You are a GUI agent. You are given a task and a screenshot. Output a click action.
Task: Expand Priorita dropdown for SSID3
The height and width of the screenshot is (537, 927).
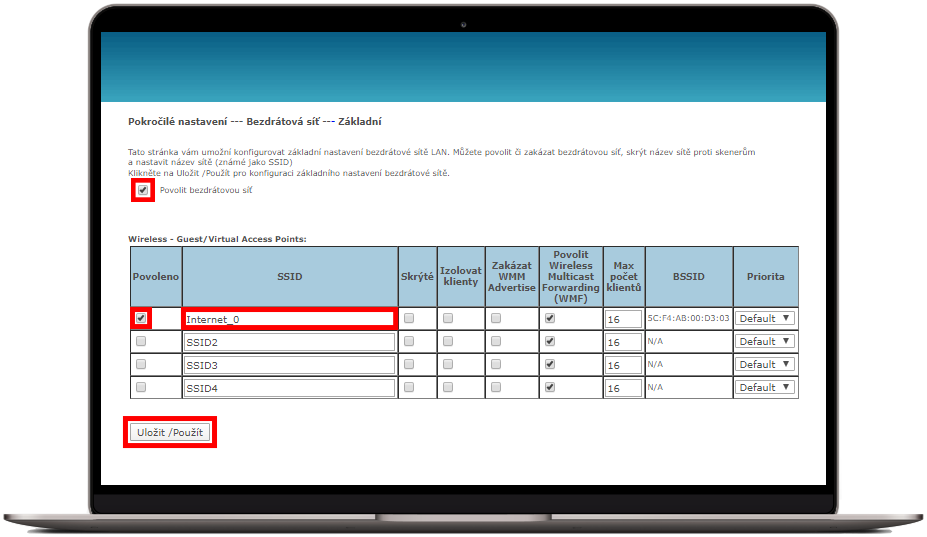pos(765,364)
